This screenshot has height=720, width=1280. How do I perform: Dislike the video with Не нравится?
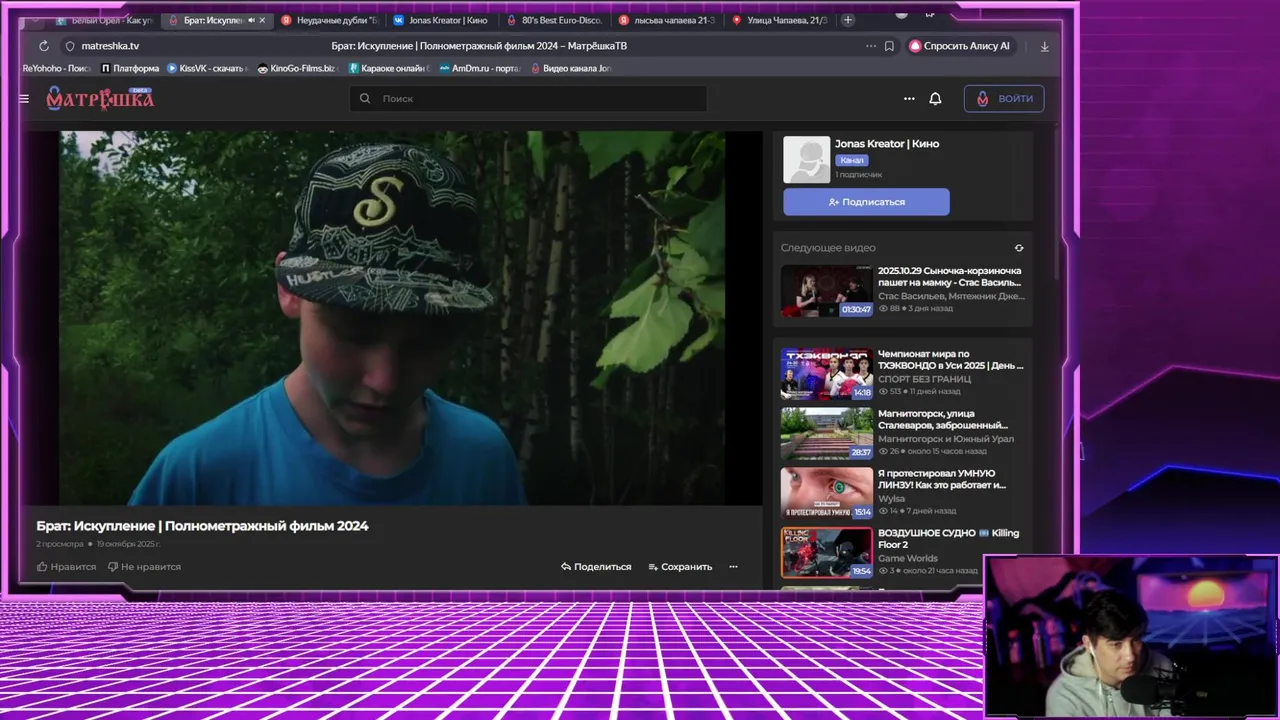click(144, 567)
